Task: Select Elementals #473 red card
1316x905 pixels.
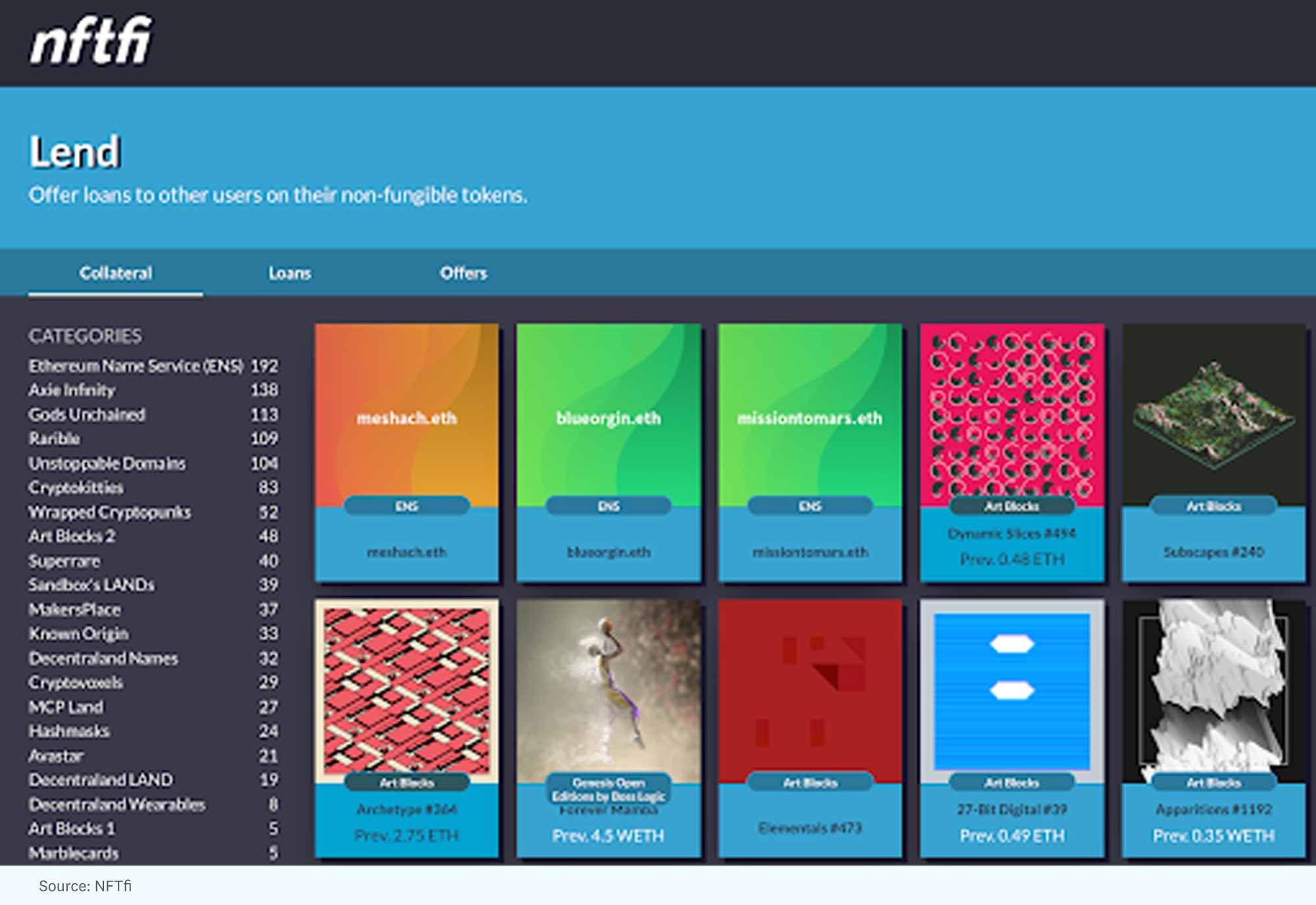Action: pos(810,728)
